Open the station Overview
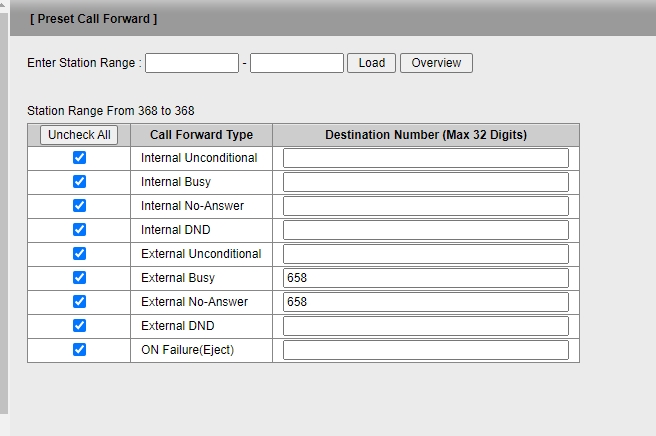 (436, 63)
